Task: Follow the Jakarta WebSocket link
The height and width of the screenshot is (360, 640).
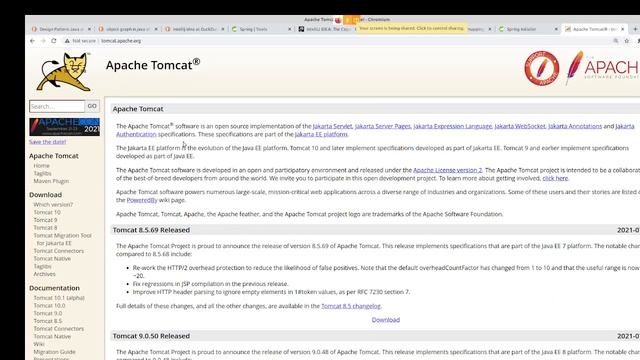Action: pos(520,126)
